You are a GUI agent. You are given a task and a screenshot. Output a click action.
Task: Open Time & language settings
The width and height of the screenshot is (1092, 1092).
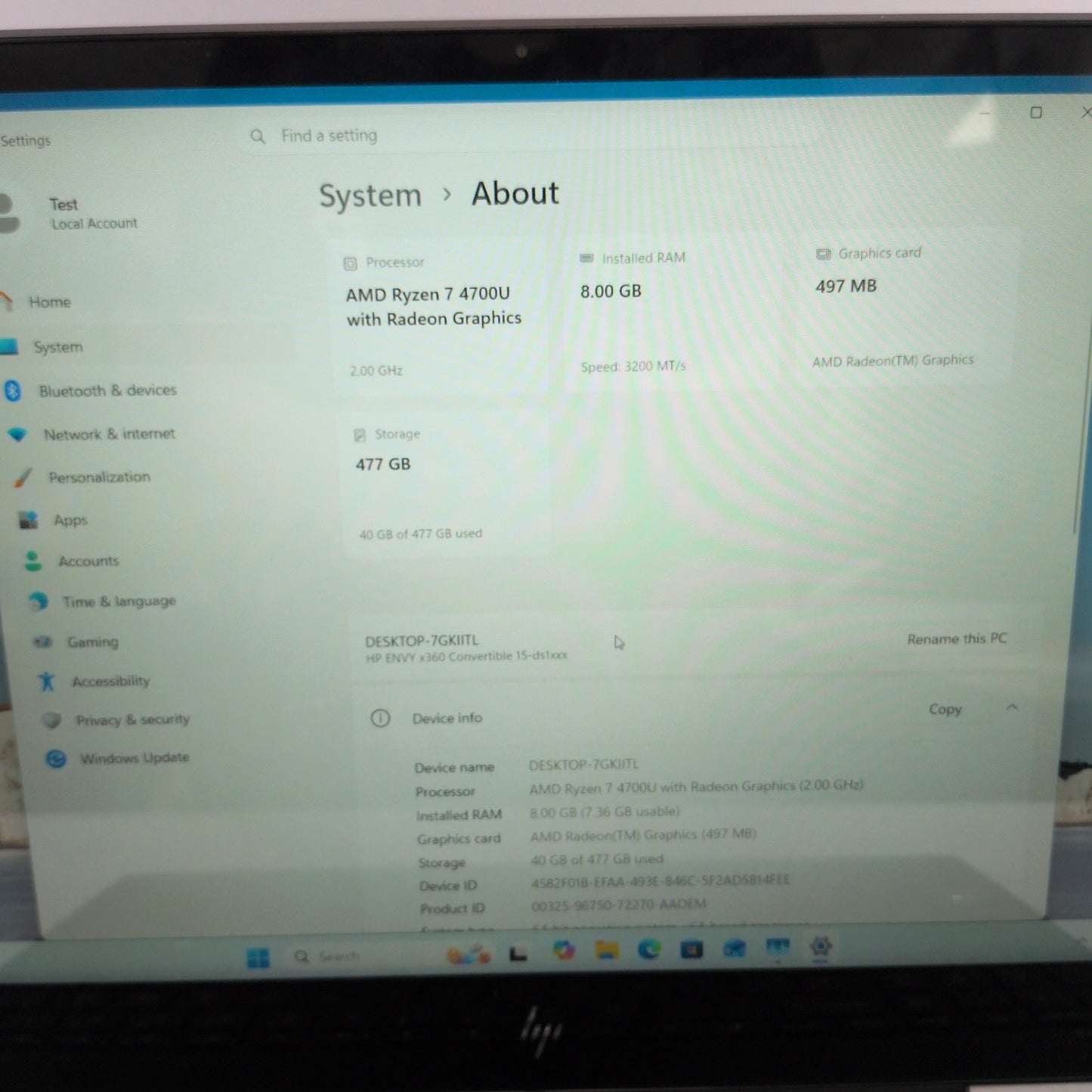pyautogui.click(x=119, y=602)
